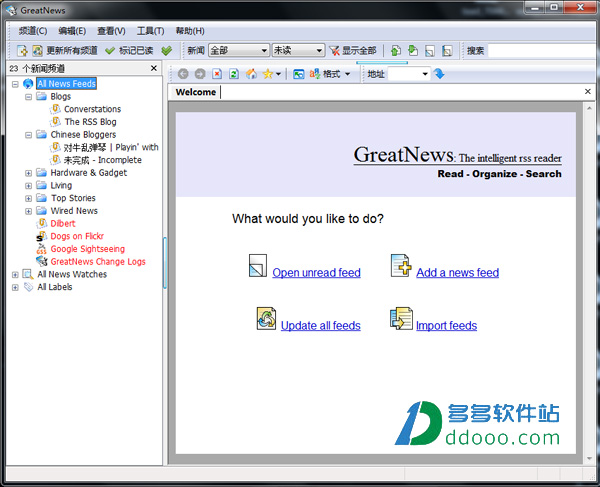
Task: Expand the All Labels node
Action: tap(15, 287)
